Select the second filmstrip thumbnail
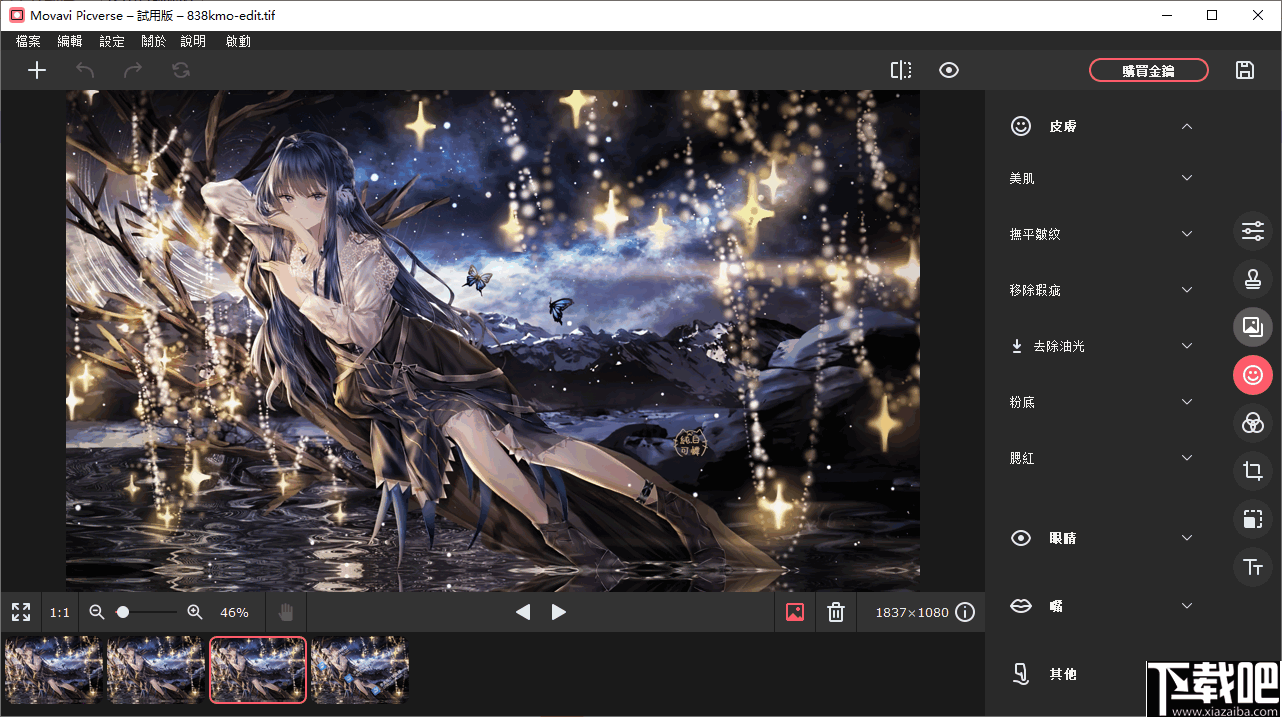This screenshot has height=717, width=1282. pos(156,670)
